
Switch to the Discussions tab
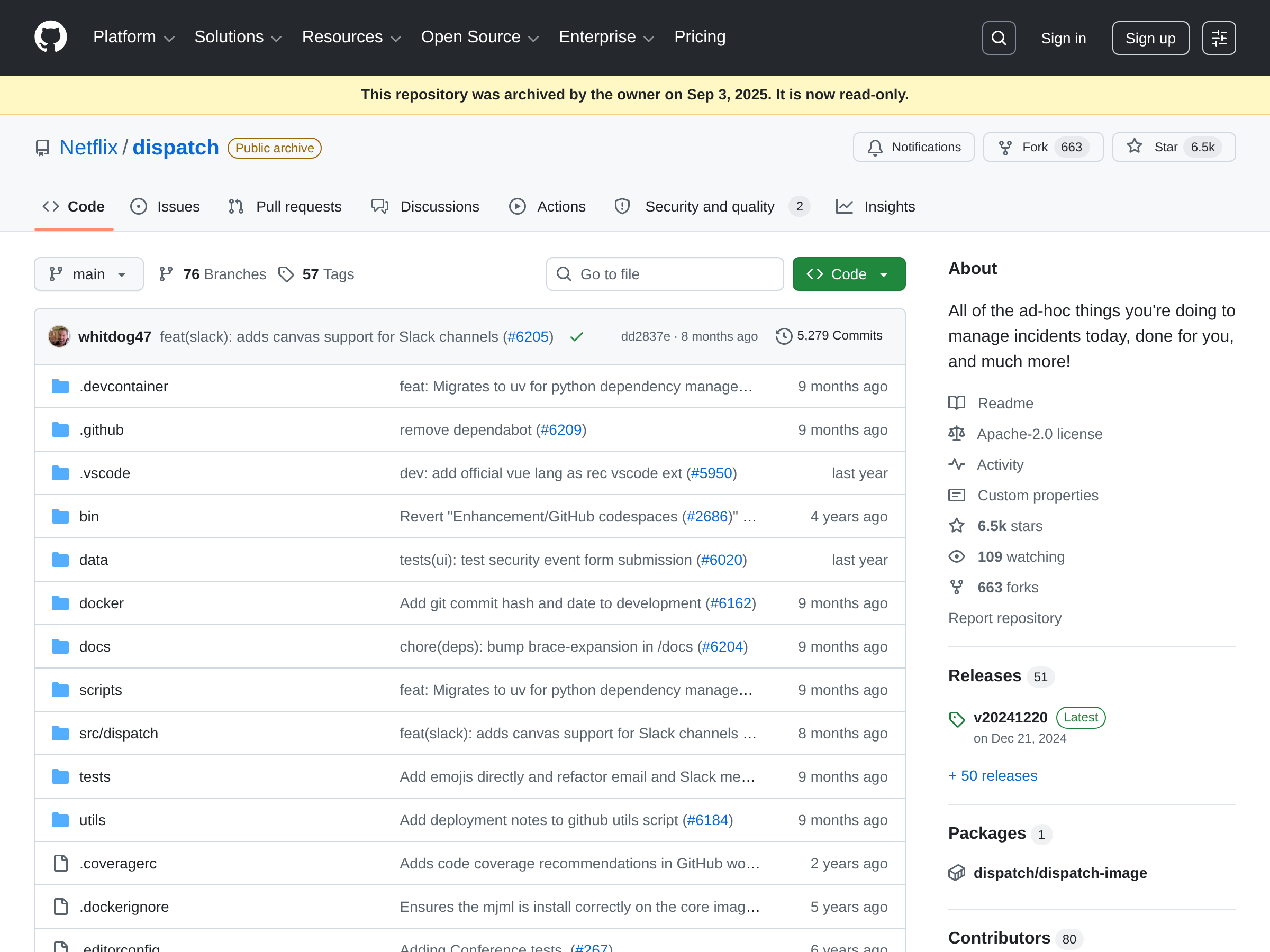tap(425, 207)
